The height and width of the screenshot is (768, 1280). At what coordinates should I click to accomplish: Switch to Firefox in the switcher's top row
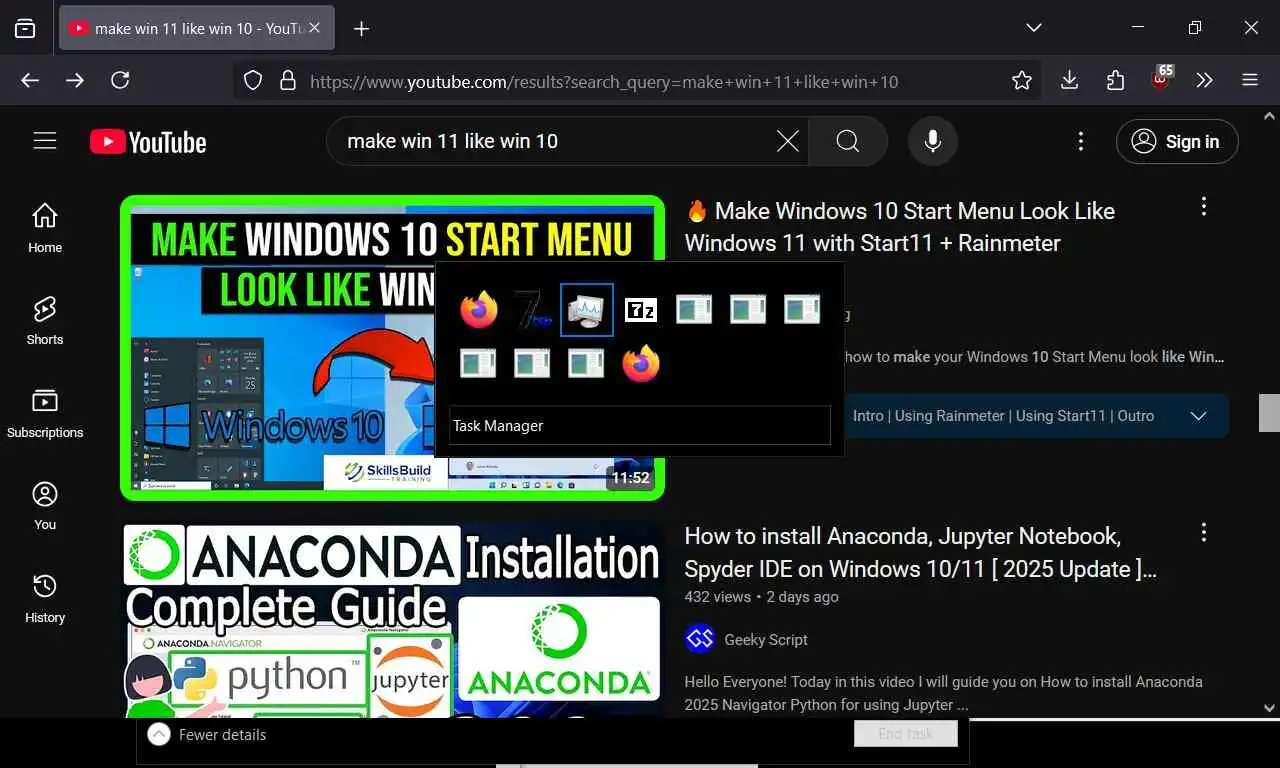[479, 310]
